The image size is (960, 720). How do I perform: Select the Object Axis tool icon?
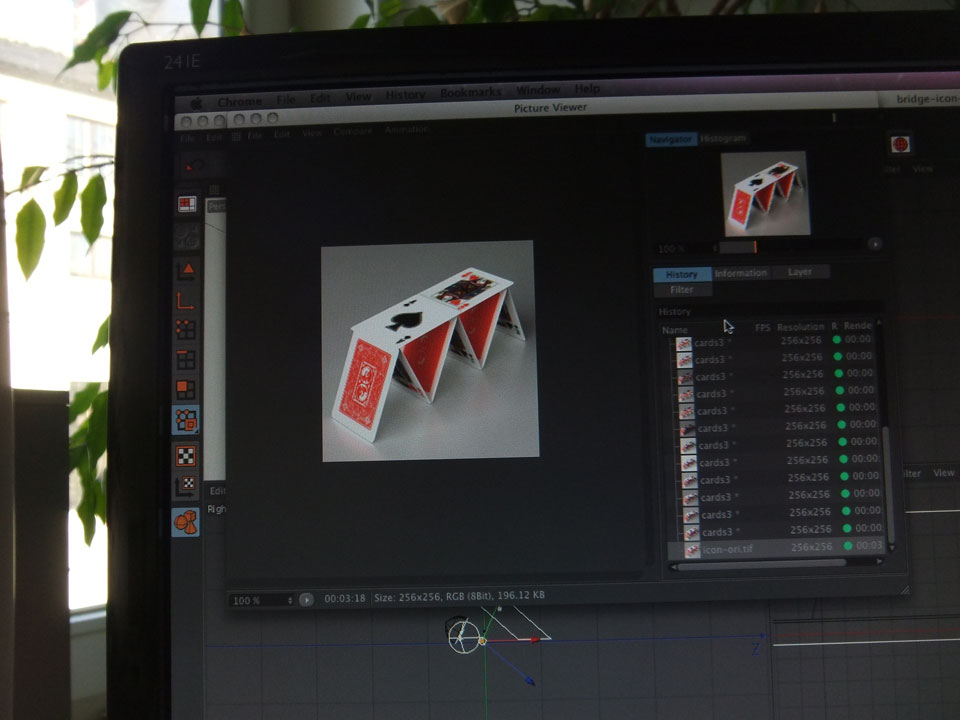tap(186, 299)
